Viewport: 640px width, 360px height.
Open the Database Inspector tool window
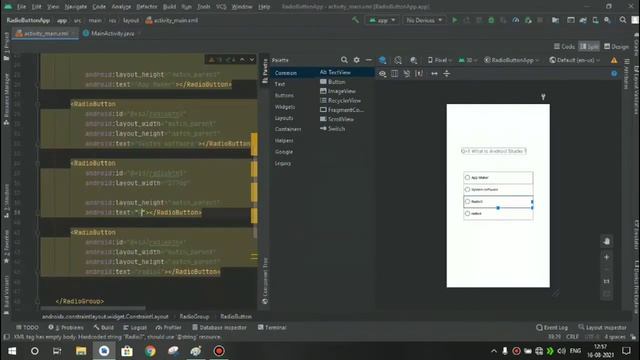click(219, 327)
